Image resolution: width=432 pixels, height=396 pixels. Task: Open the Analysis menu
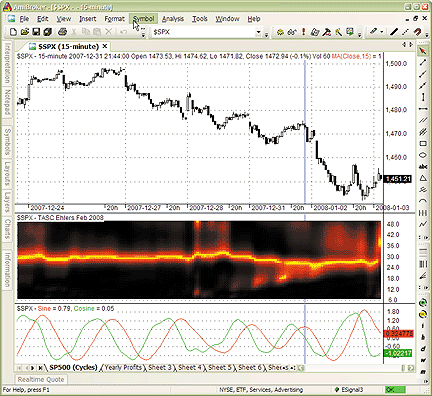173,19
